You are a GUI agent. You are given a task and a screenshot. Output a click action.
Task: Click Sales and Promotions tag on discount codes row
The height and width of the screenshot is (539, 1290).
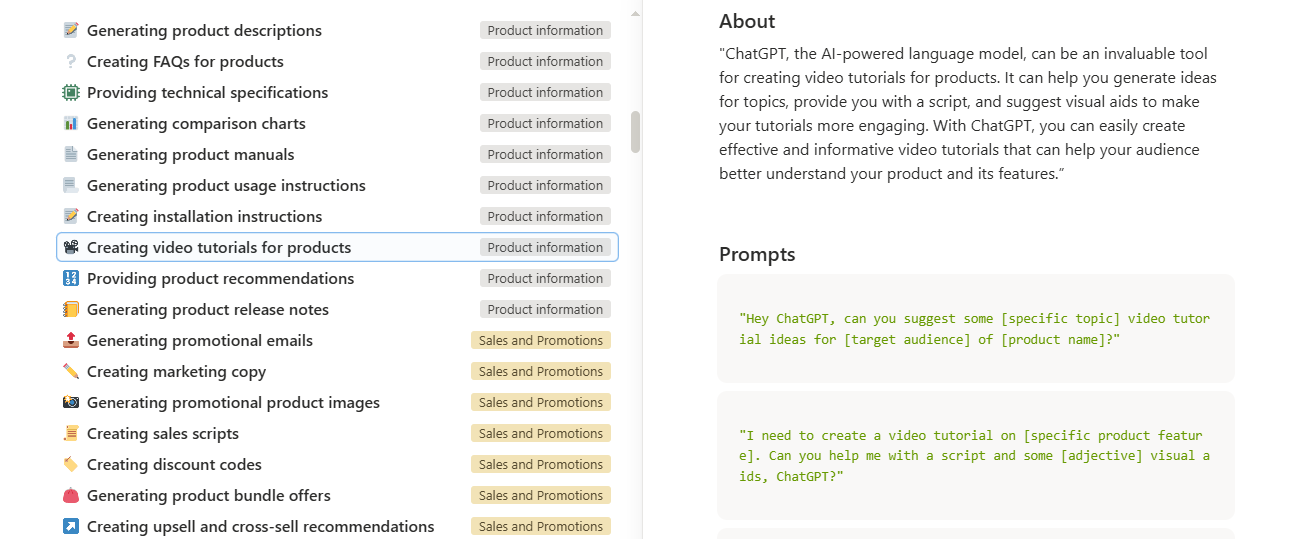[x=541, y=464]
